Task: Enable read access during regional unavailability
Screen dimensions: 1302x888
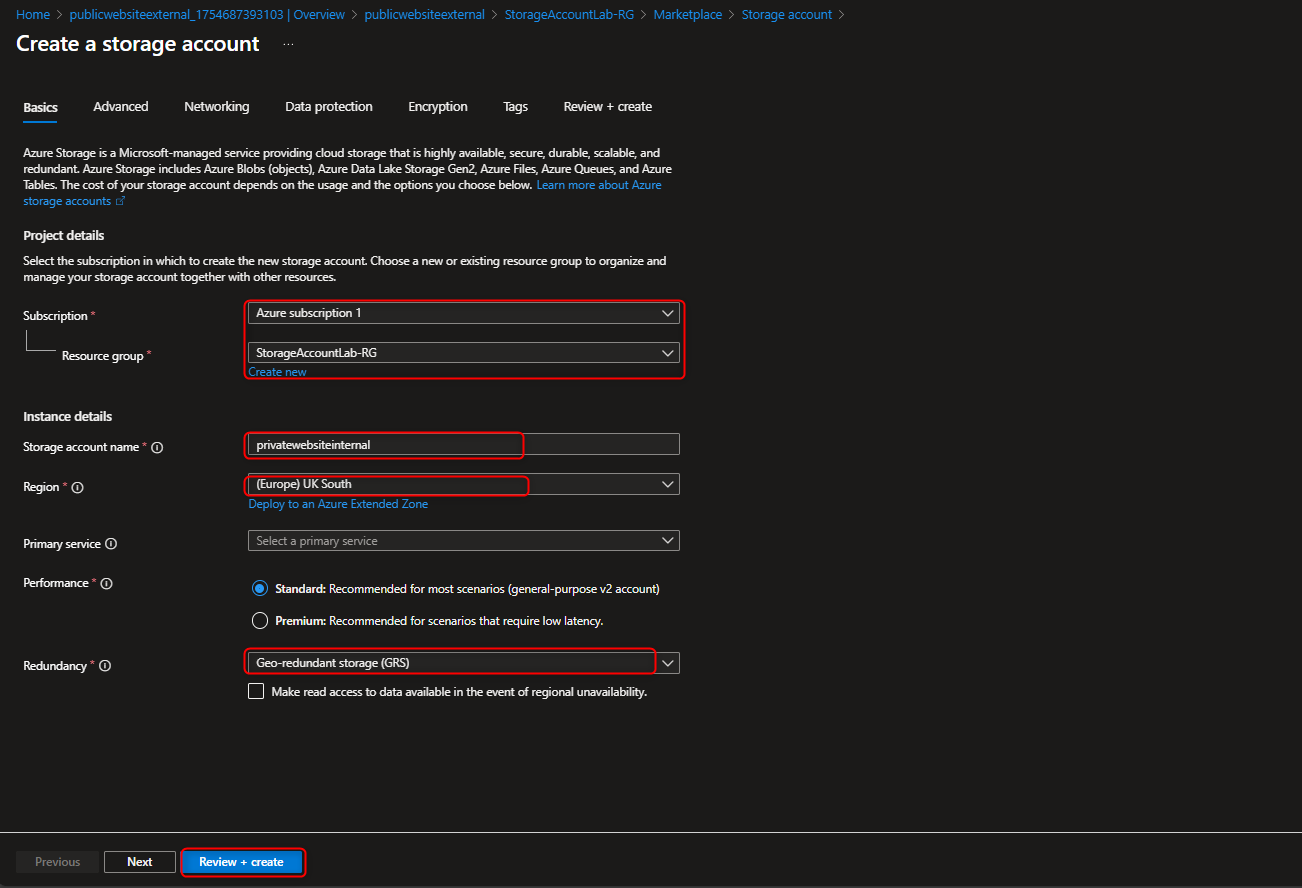Action: [256, 690]
